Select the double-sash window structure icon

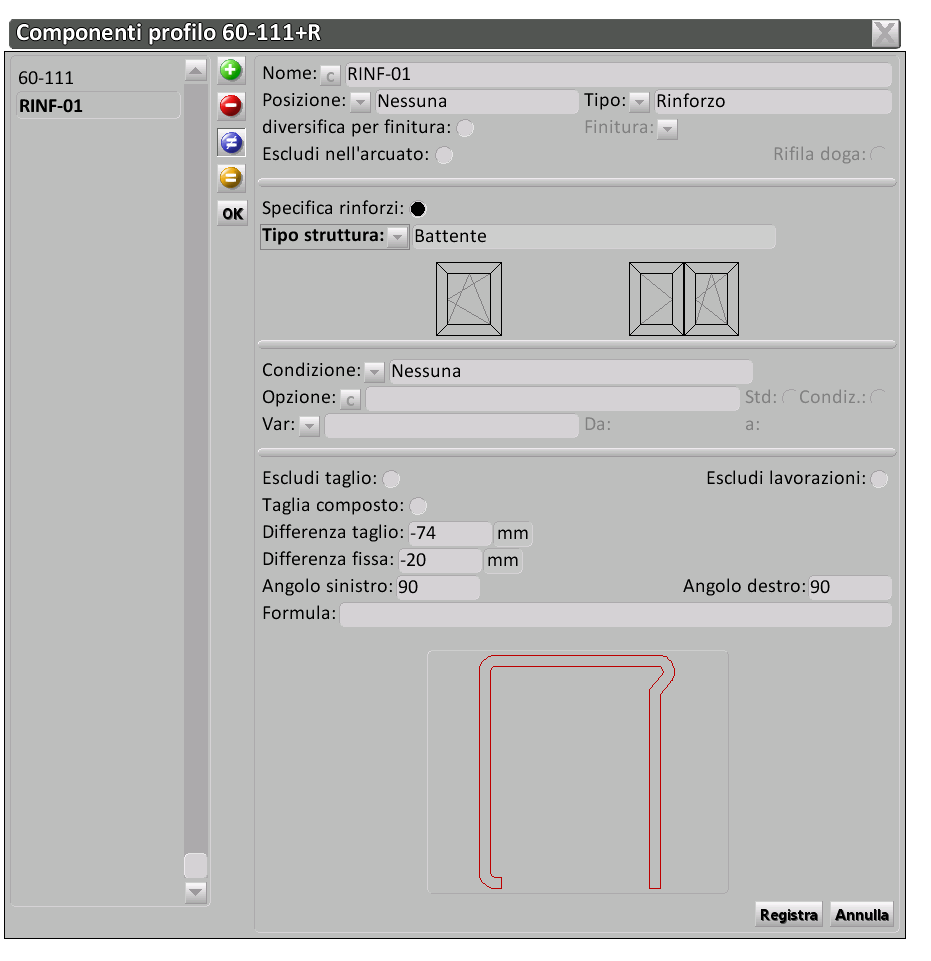(x=683, y=299)
